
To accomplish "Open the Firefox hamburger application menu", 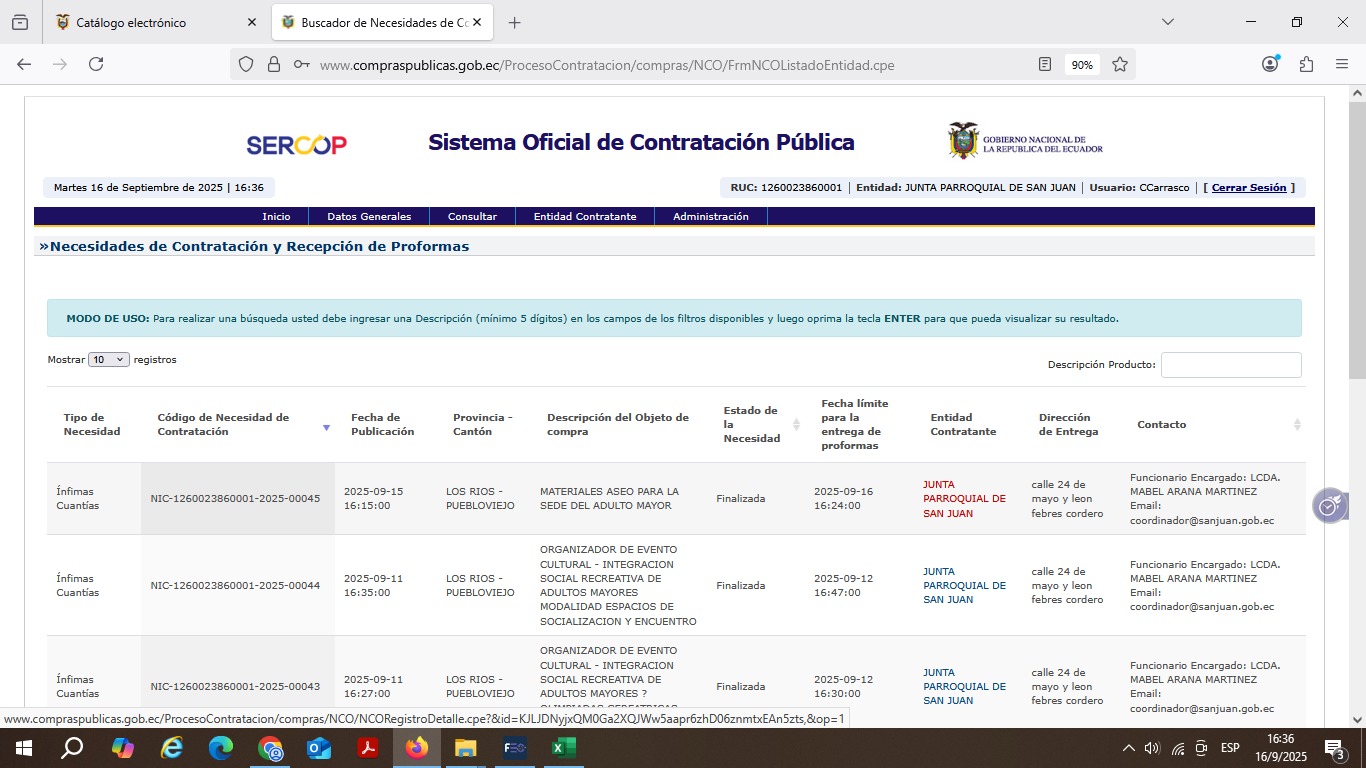I will (1342, 64).
